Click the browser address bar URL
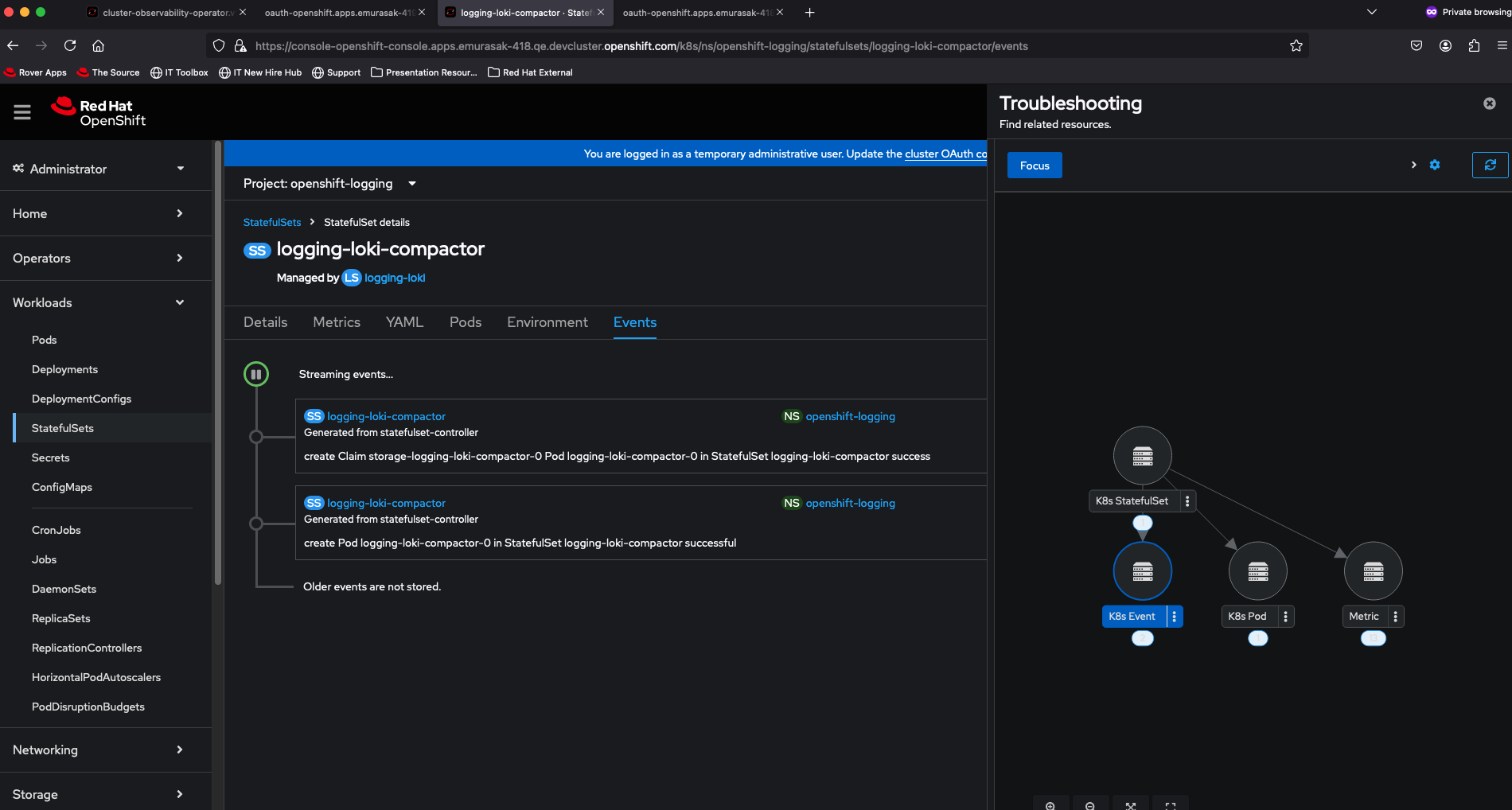The width and height of the screenshot is (1512, 810). pos(641,46)
